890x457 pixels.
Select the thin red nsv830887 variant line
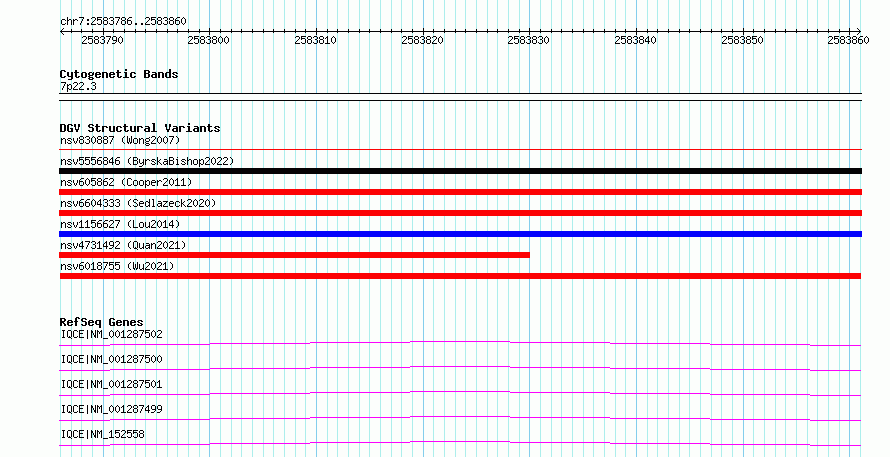tap(460, 149)
